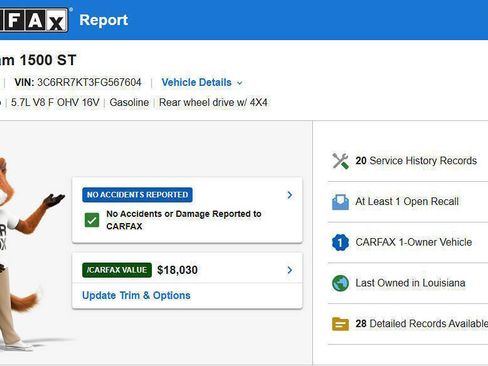This screenshot has width=488, height=366.
Task: Click the '1500 ST' vehicle title
Action: coord(48,60)
